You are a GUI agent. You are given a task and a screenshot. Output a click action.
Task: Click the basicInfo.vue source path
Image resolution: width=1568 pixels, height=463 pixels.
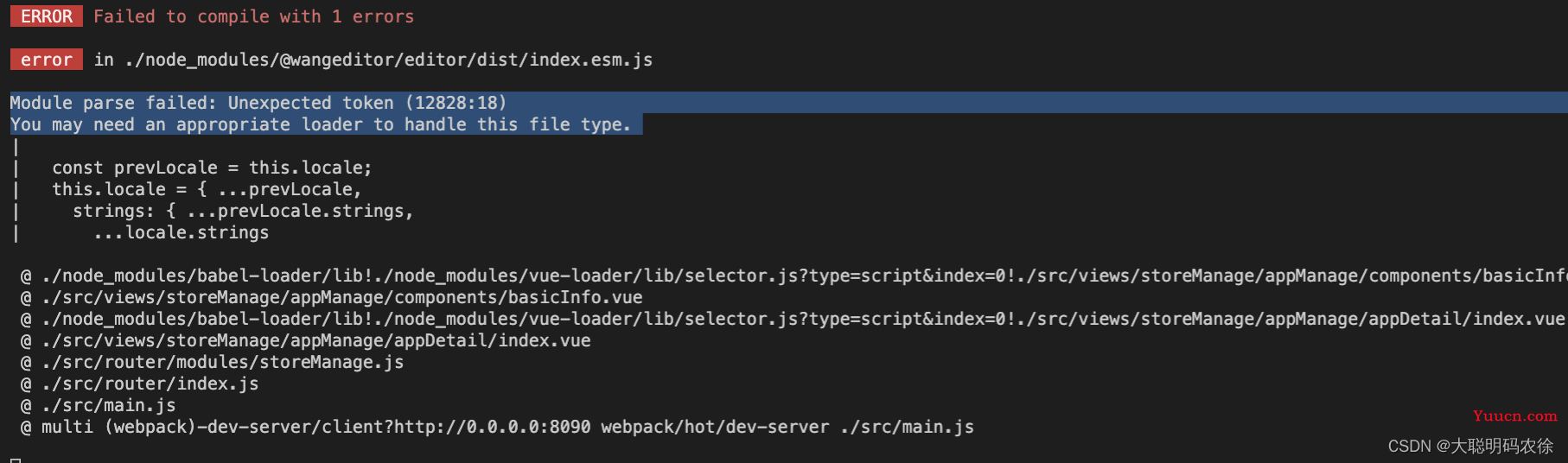tap(342, 297)
